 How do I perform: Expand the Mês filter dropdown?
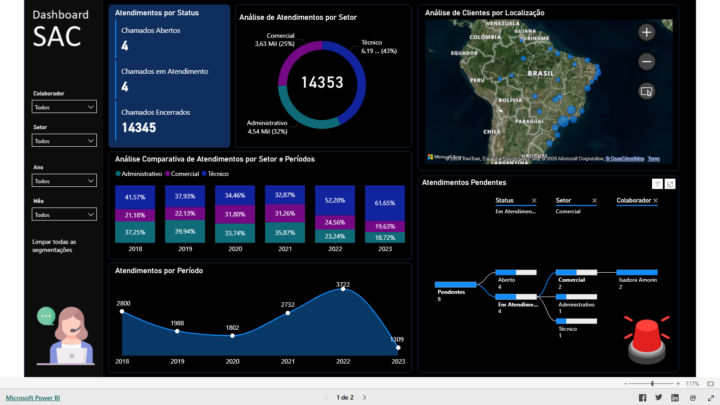64,214
